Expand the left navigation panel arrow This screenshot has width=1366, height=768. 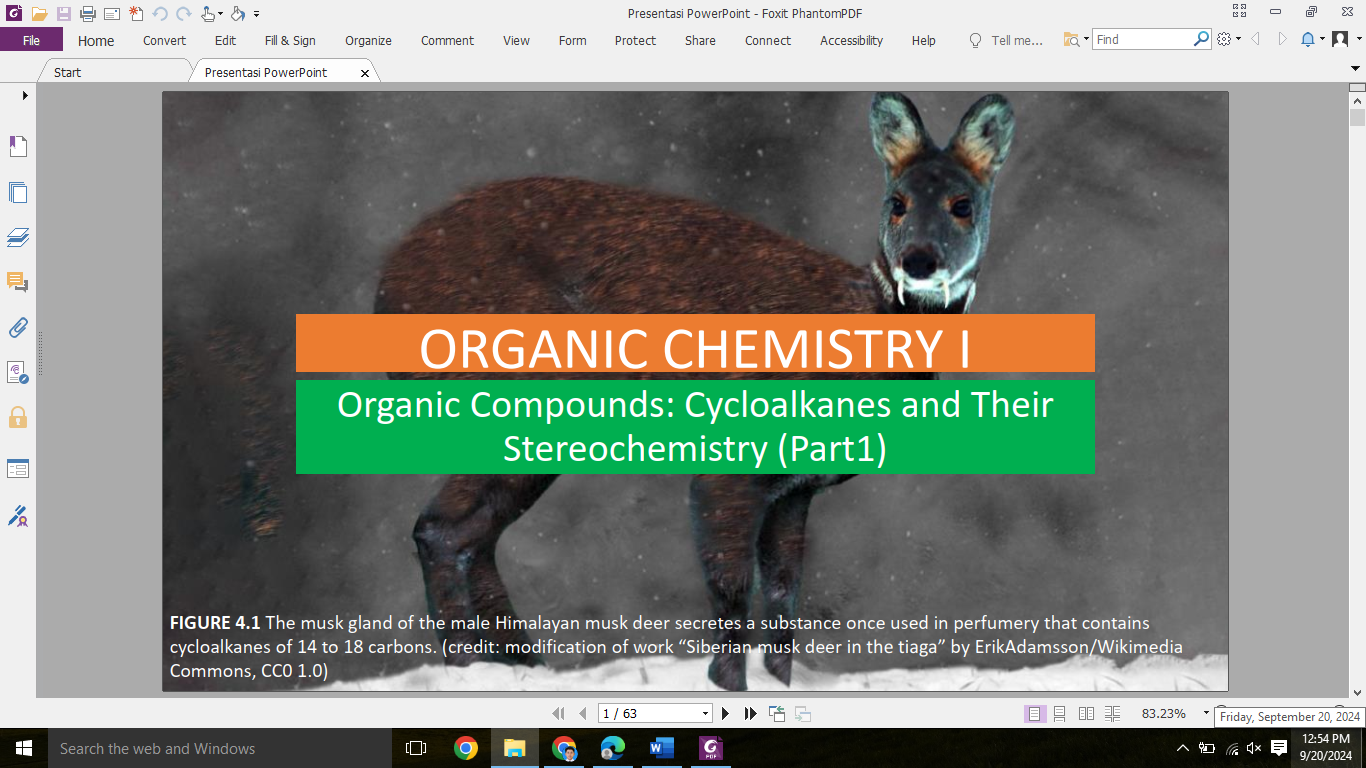tap(25, 95)
